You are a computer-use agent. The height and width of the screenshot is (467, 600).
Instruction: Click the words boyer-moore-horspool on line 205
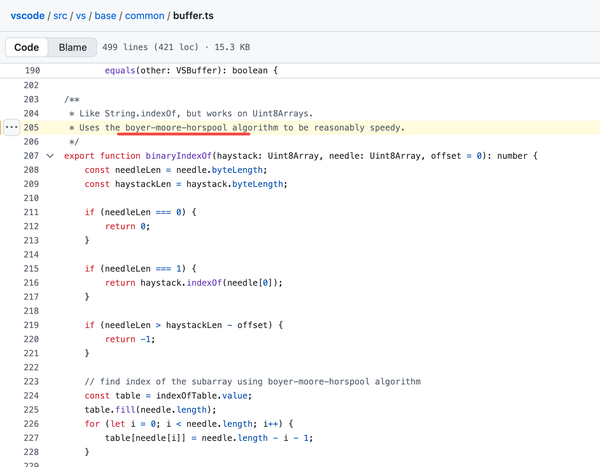click(176, 127)
